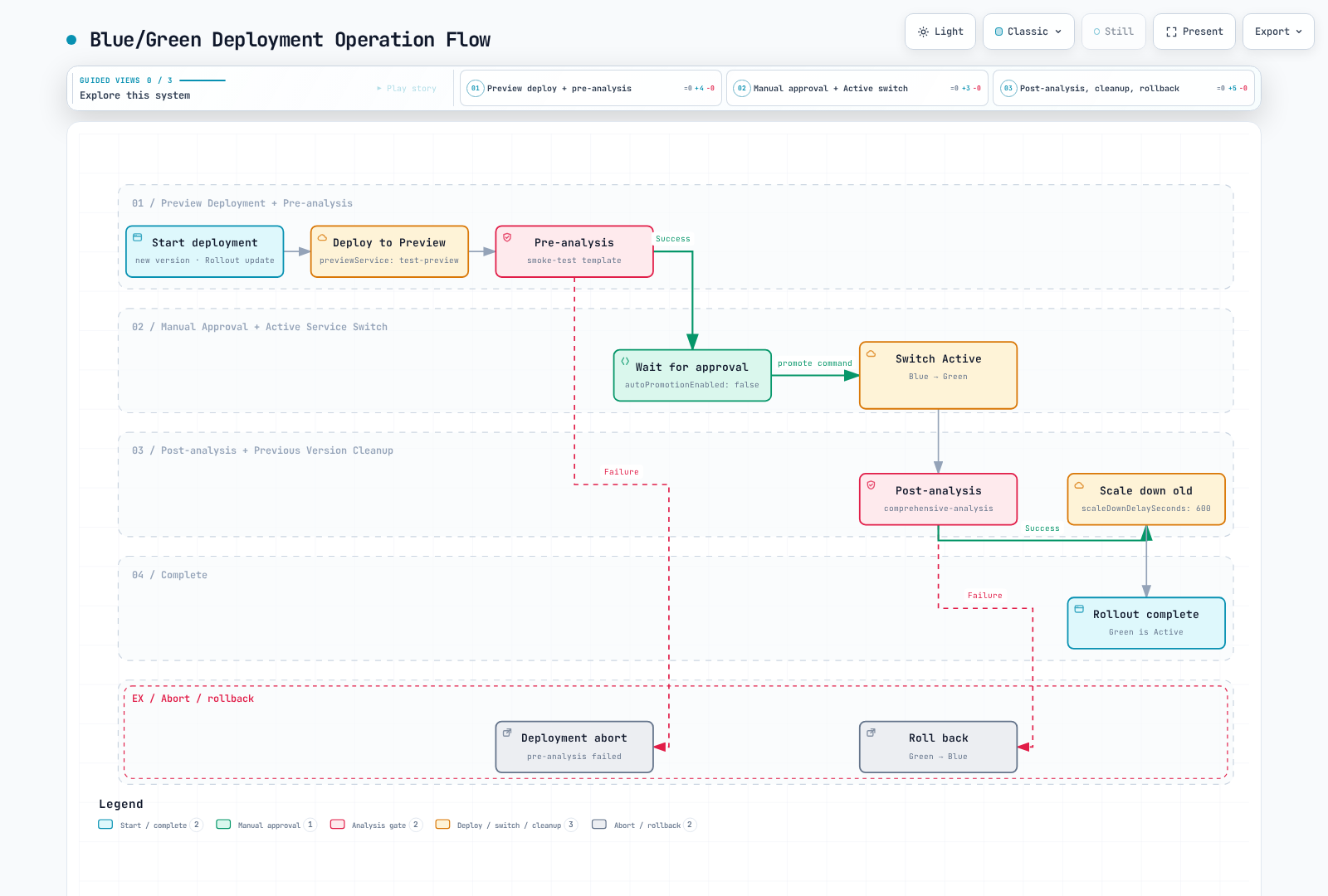
Task: Click the 'Legend' heading
Action: click(121, 804)
